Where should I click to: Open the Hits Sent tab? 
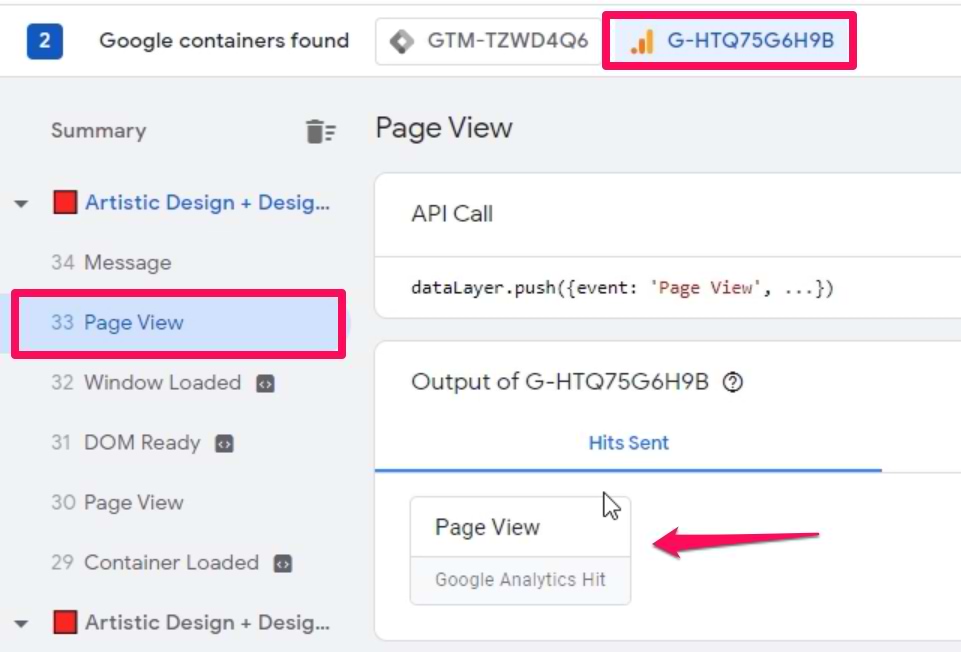tap(628, 443)
